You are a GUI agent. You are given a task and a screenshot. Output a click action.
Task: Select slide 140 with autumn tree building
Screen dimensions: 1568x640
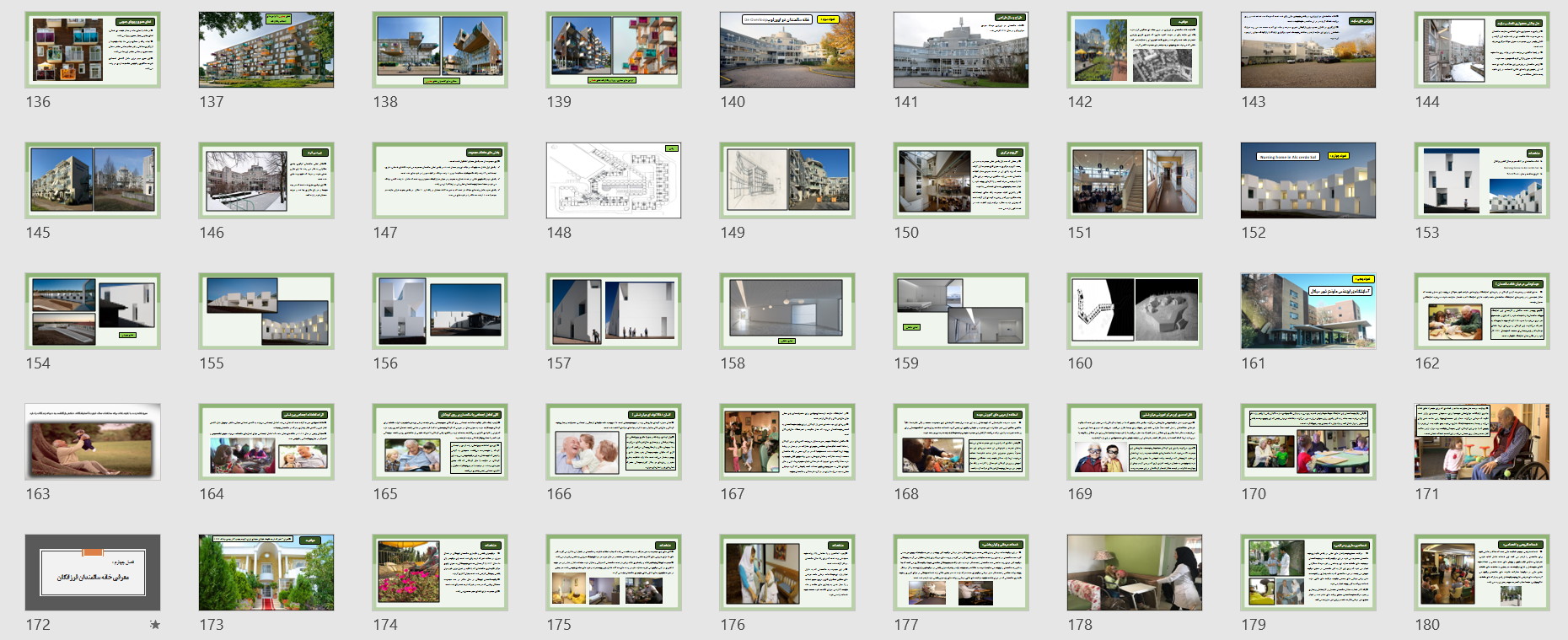point(787,50)
